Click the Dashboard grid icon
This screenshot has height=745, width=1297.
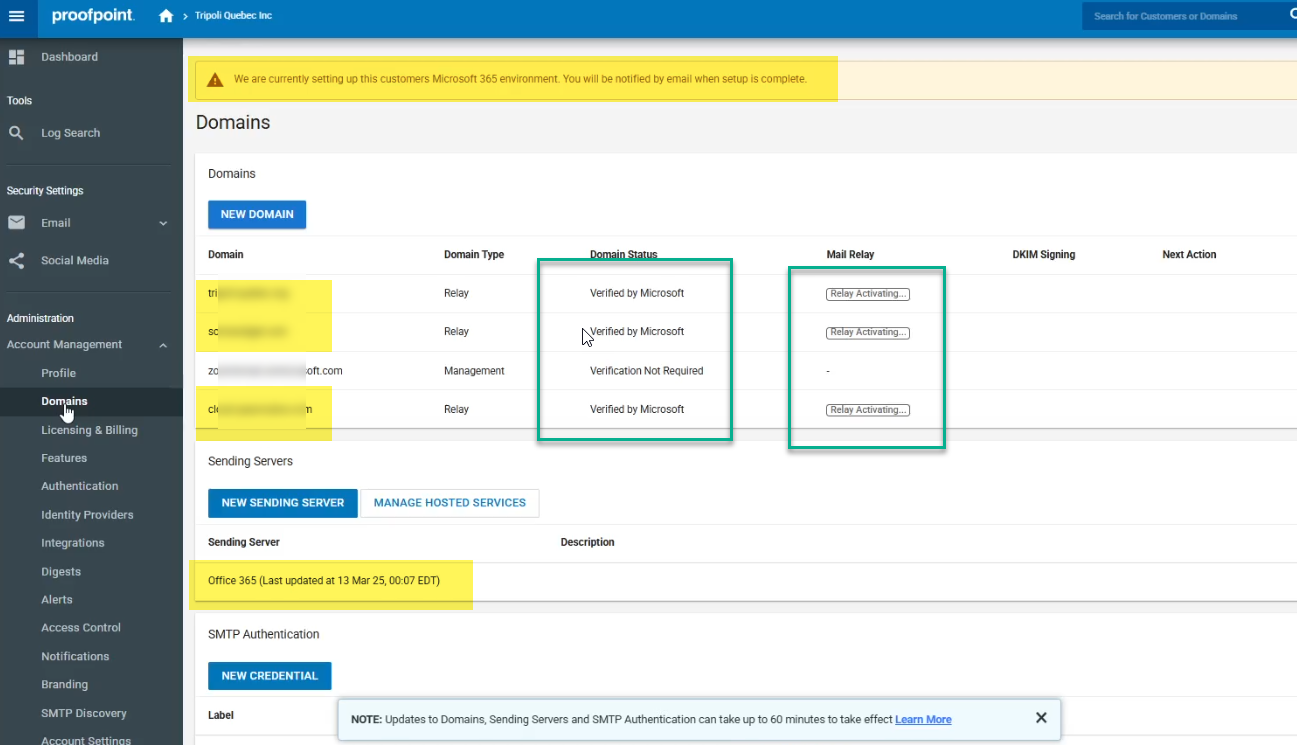16,57
